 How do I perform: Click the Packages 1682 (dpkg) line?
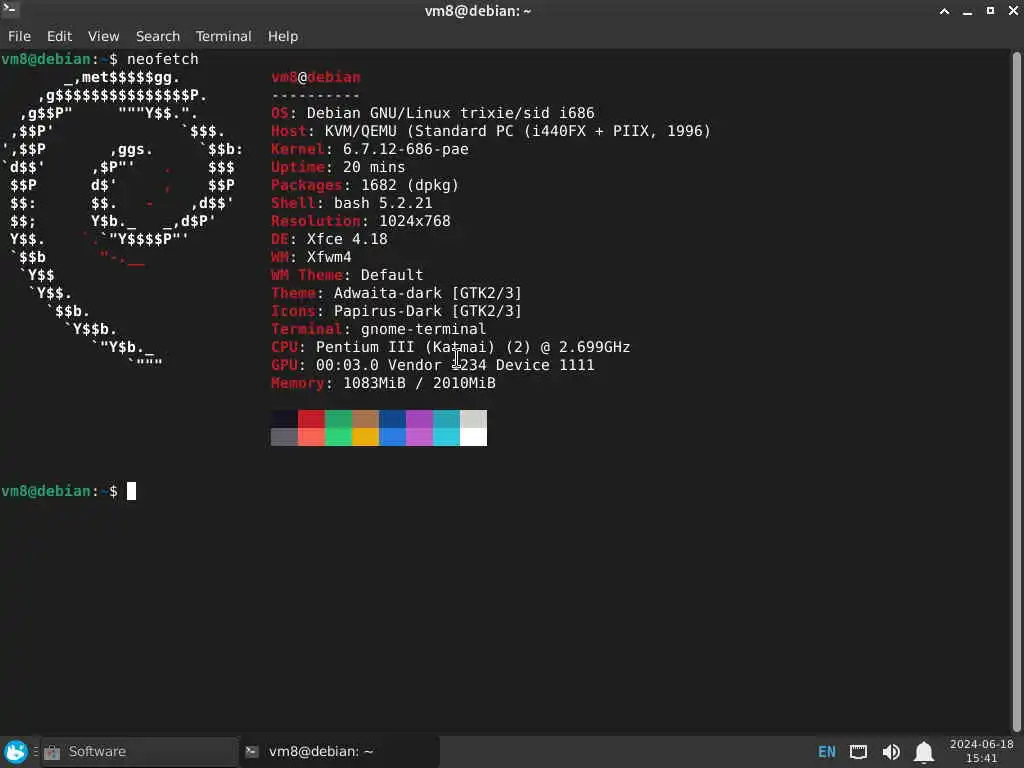tap(365, 185)
